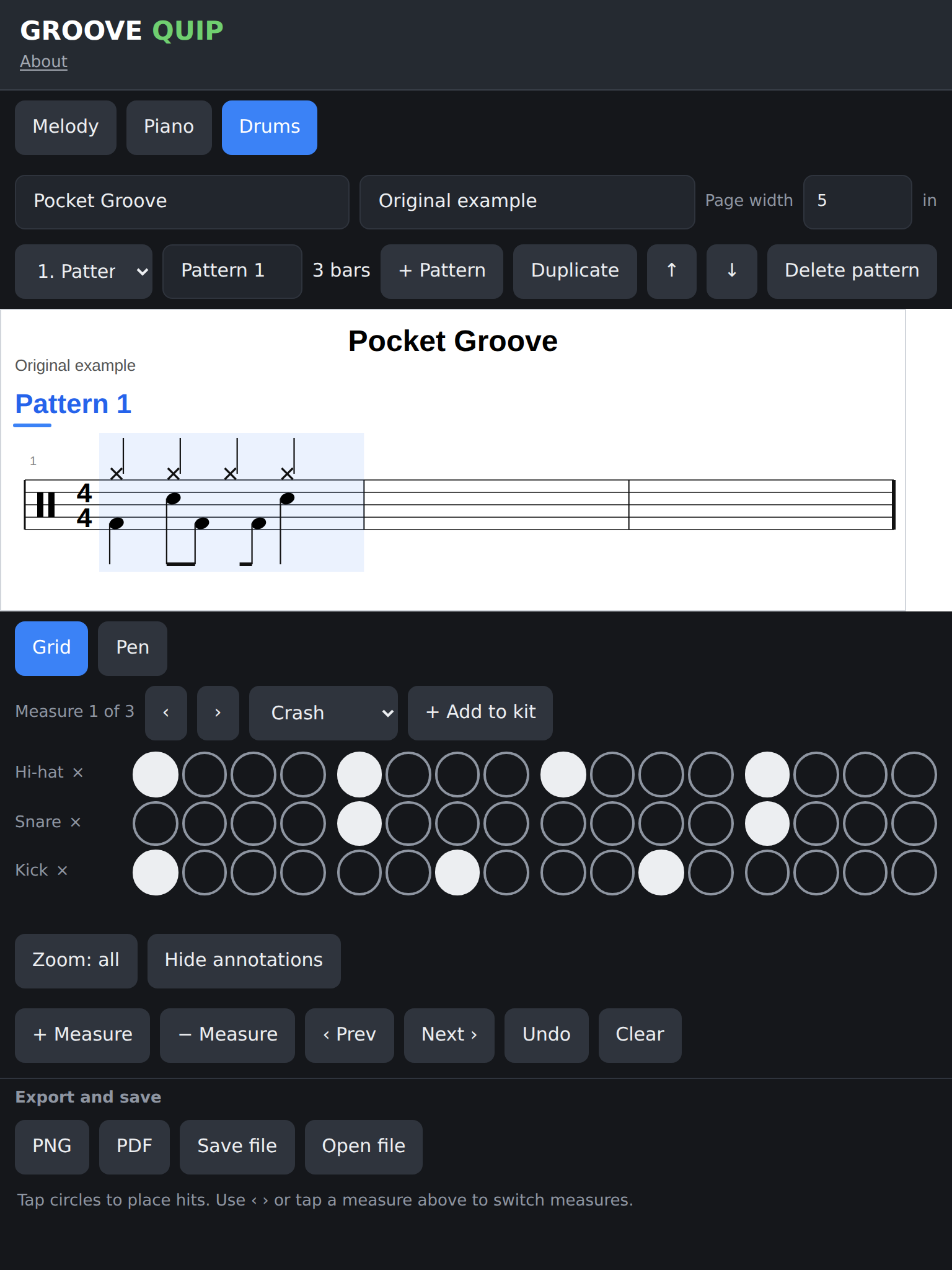Click the Open file button

tap(364, 1147)
